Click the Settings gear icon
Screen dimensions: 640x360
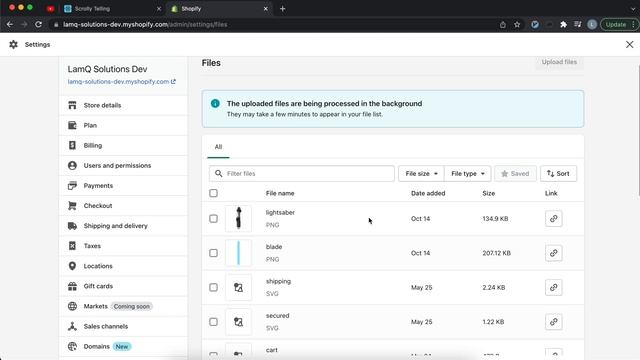click(13, 44)
